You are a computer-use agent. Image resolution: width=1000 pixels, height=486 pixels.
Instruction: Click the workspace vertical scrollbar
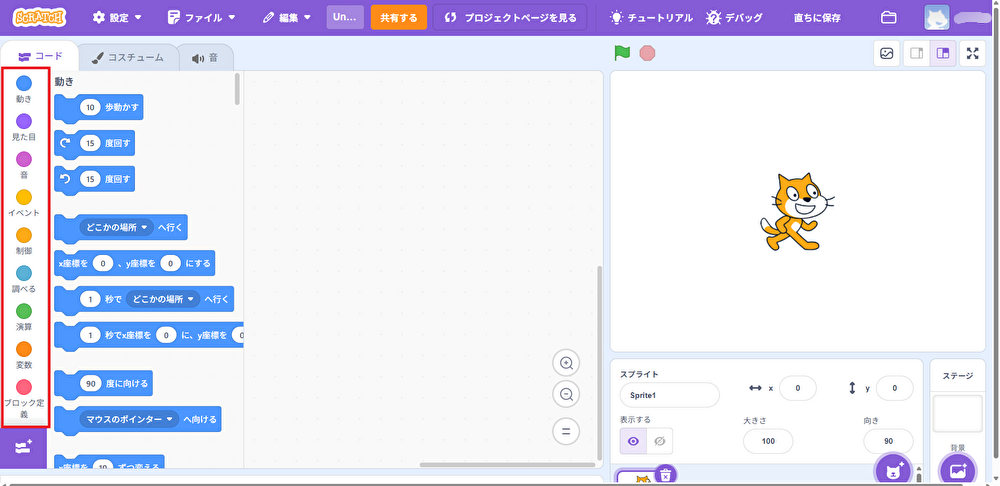point(598,362)
